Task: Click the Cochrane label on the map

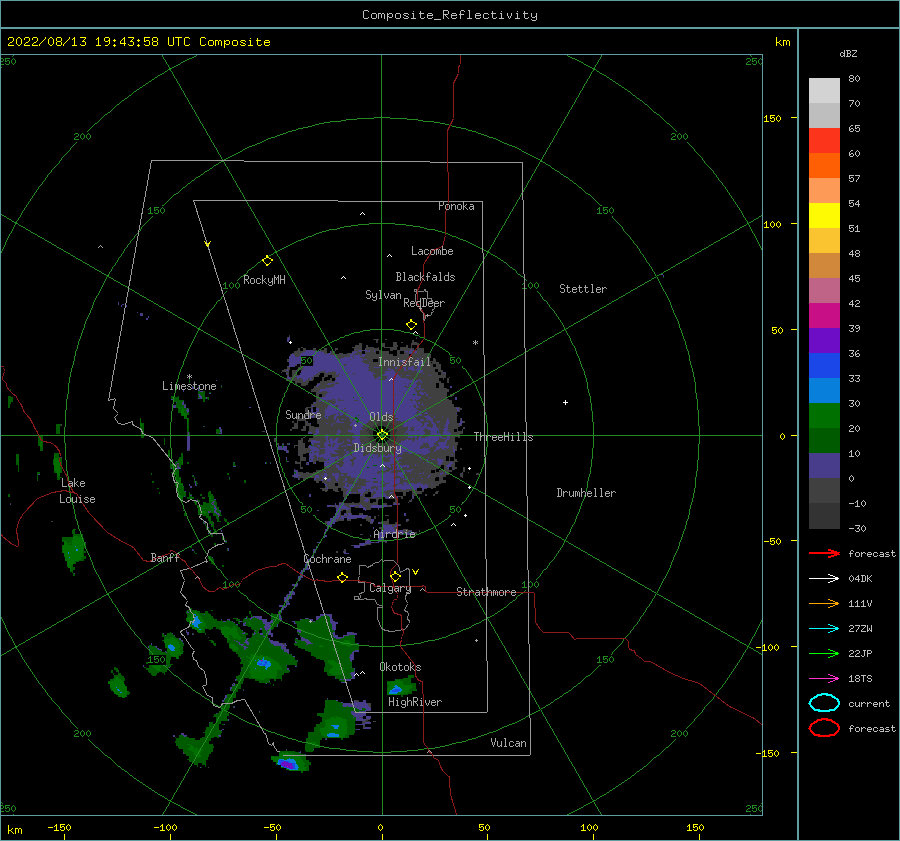Action: pyautogui.click(x=327, y=559)
